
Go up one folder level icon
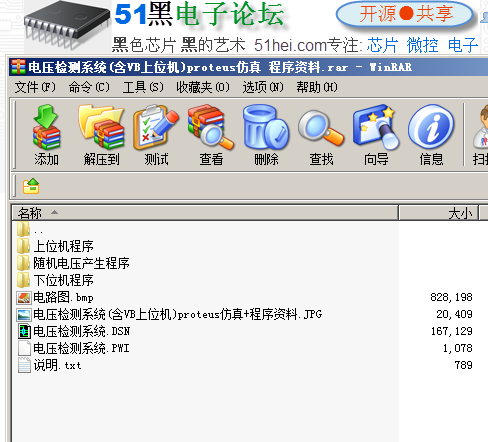click(31, 186)
